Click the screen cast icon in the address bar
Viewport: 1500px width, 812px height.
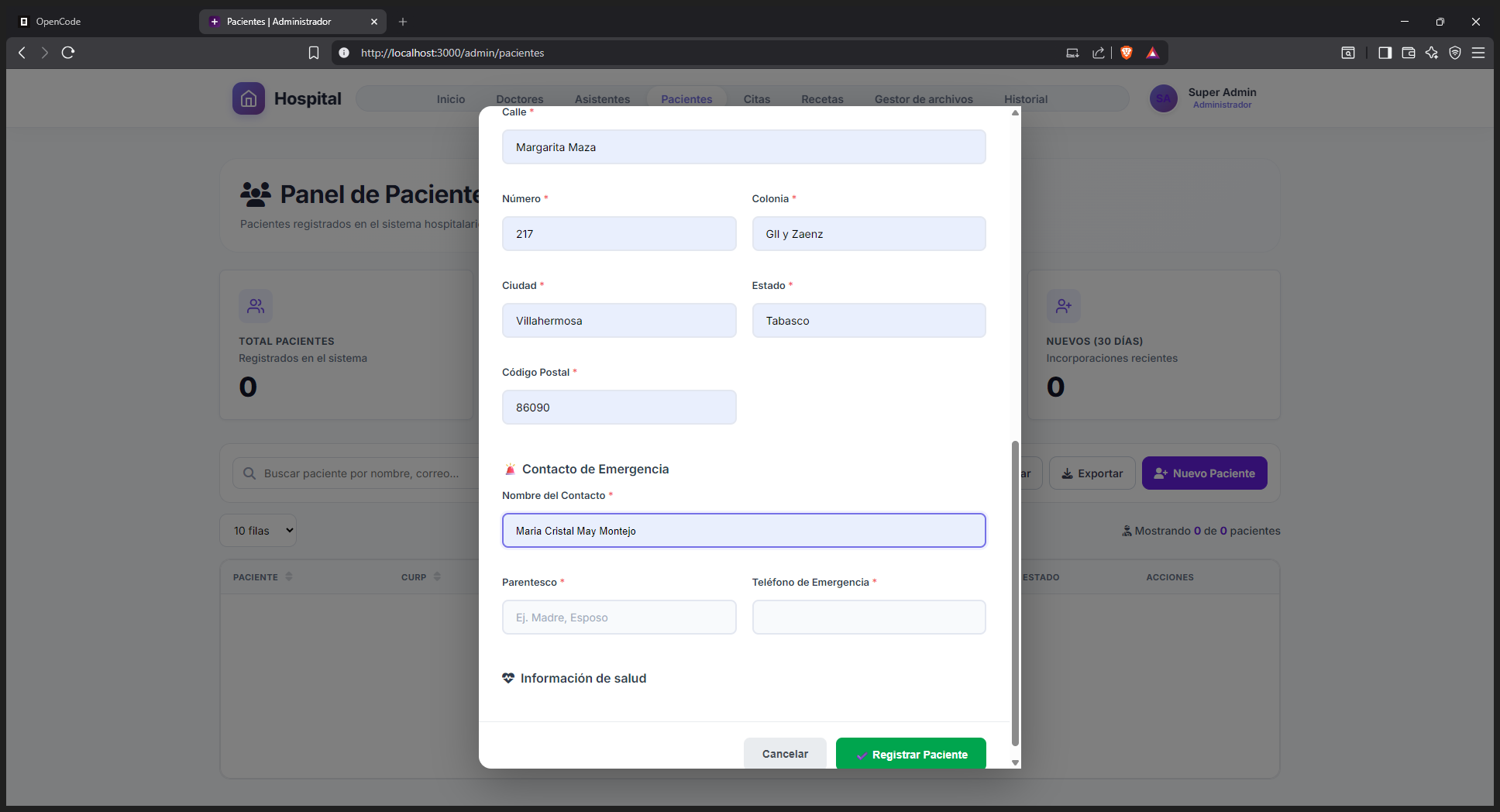(x=1072, y=53)
